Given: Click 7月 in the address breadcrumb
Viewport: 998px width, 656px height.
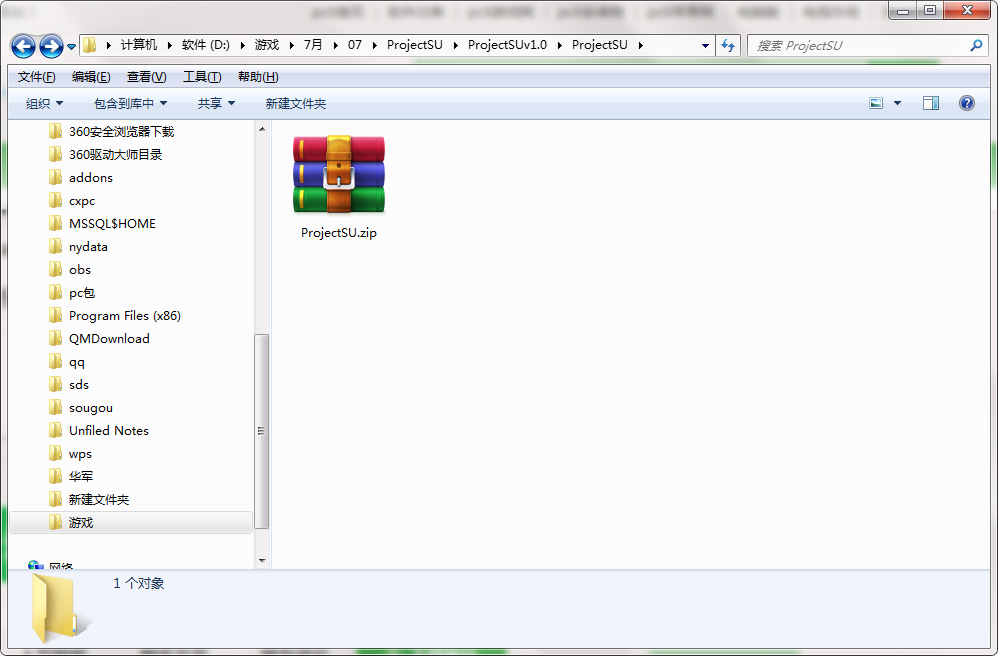Looking at the screenshot, I should point(313,45).
